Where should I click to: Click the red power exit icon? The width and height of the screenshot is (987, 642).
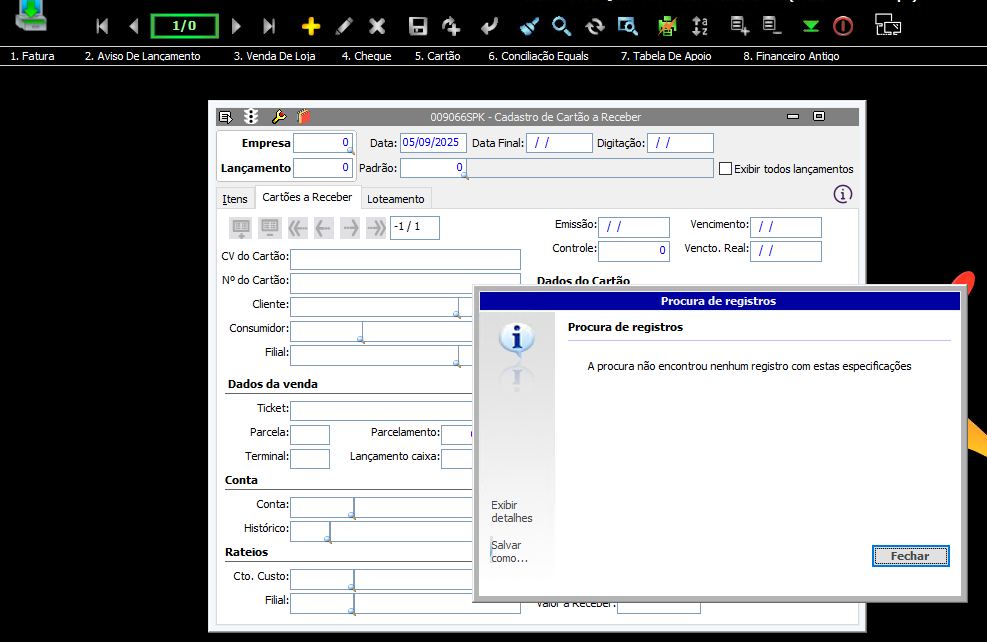point(843,26)
